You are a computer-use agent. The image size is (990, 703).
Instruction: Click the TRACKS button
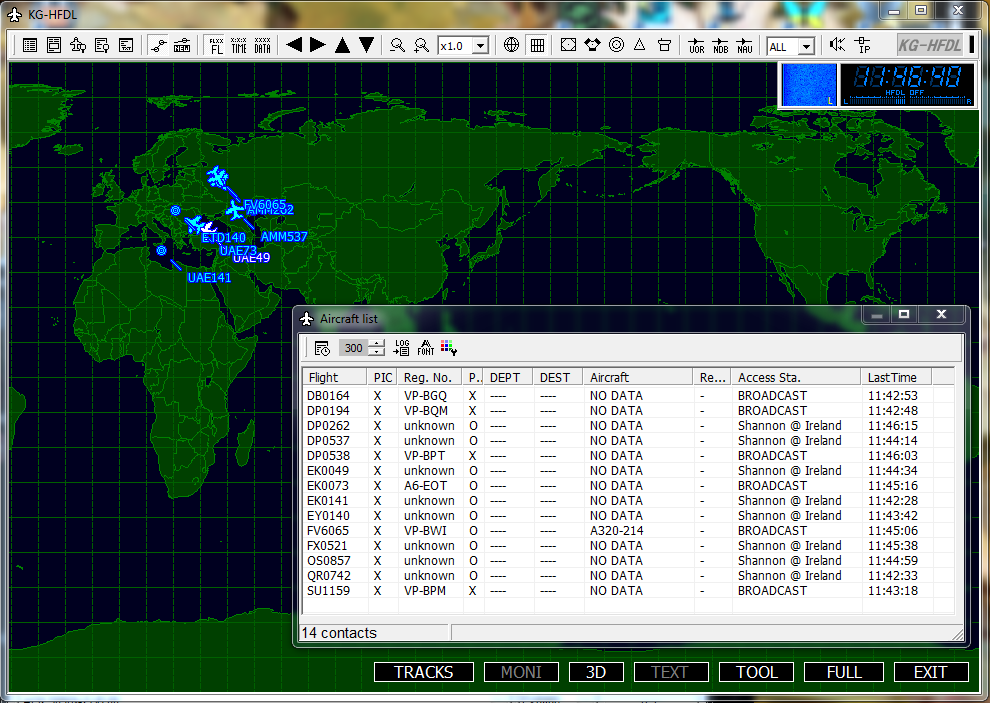click(424, 672)
